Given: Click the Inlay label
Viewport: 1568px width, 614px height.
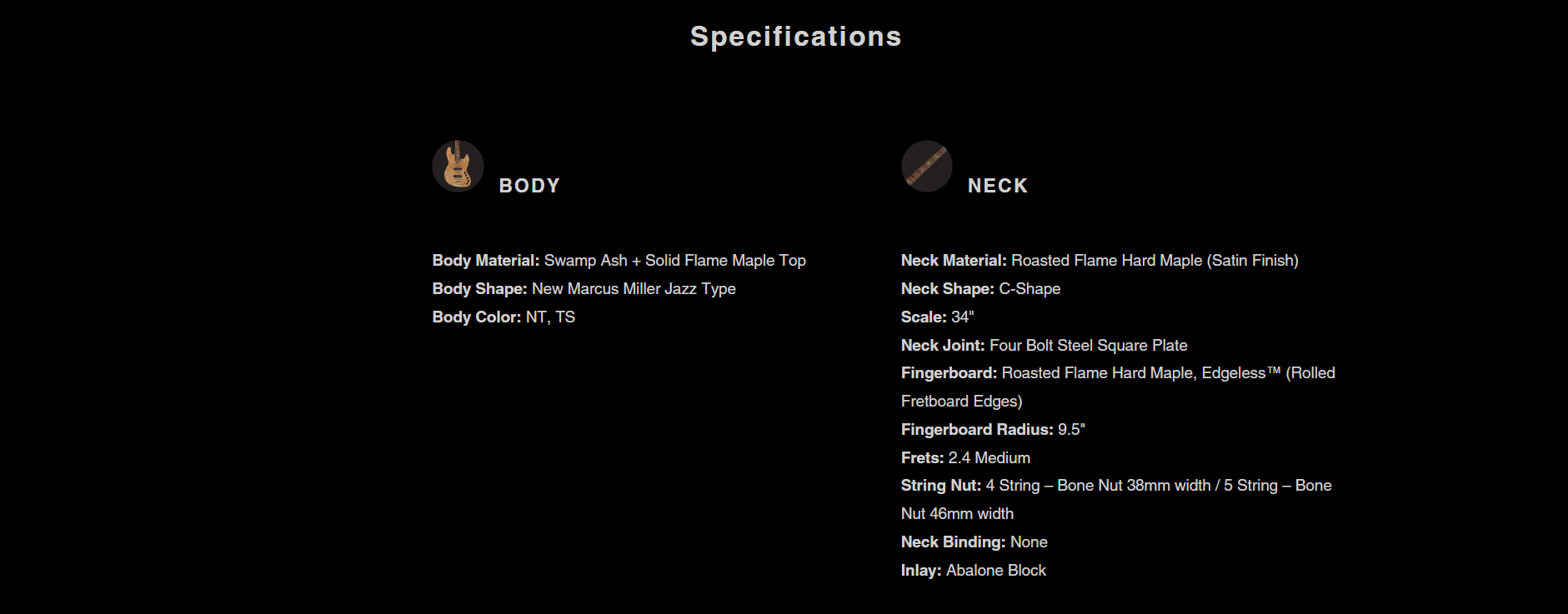Looking at the screenshot, I should pyautogui.click(x=921, y=571).
